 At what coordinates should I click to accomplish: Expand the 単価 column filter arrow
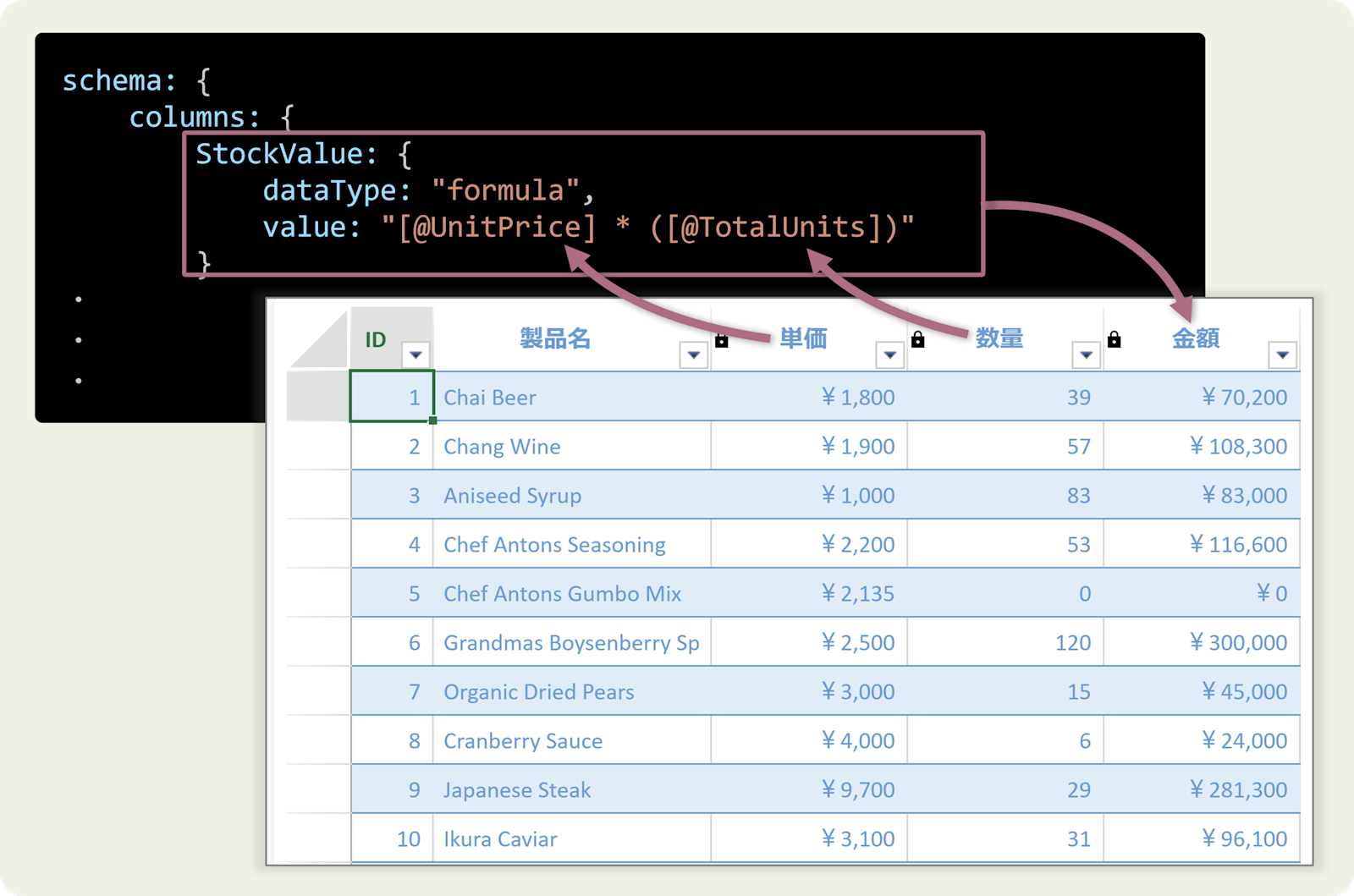(x=889, y=355)
